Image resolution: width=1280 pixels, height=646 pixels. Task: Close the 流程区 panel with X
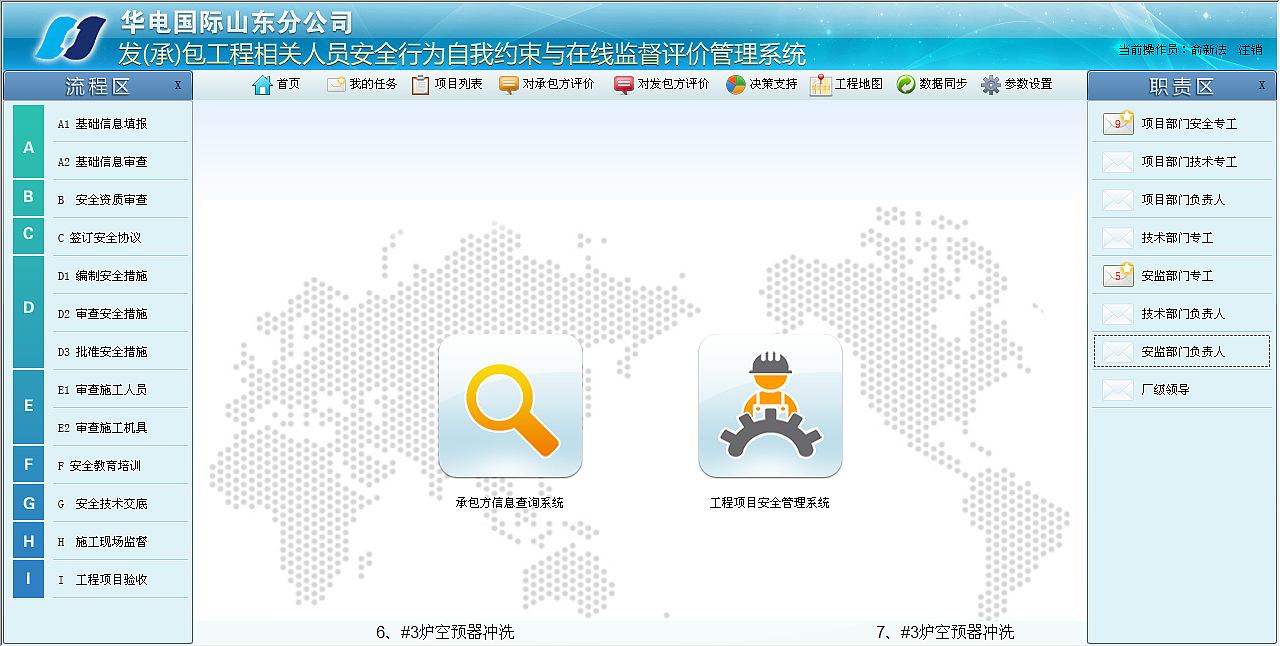178,86
